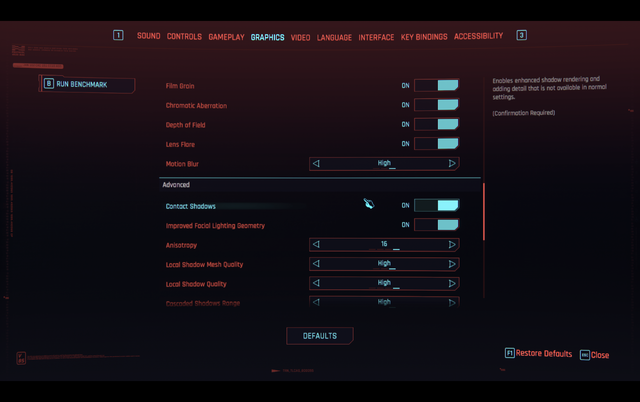This screenshot has height=402, width=640.
Task: Open the Interface tab
Action: 376,38
